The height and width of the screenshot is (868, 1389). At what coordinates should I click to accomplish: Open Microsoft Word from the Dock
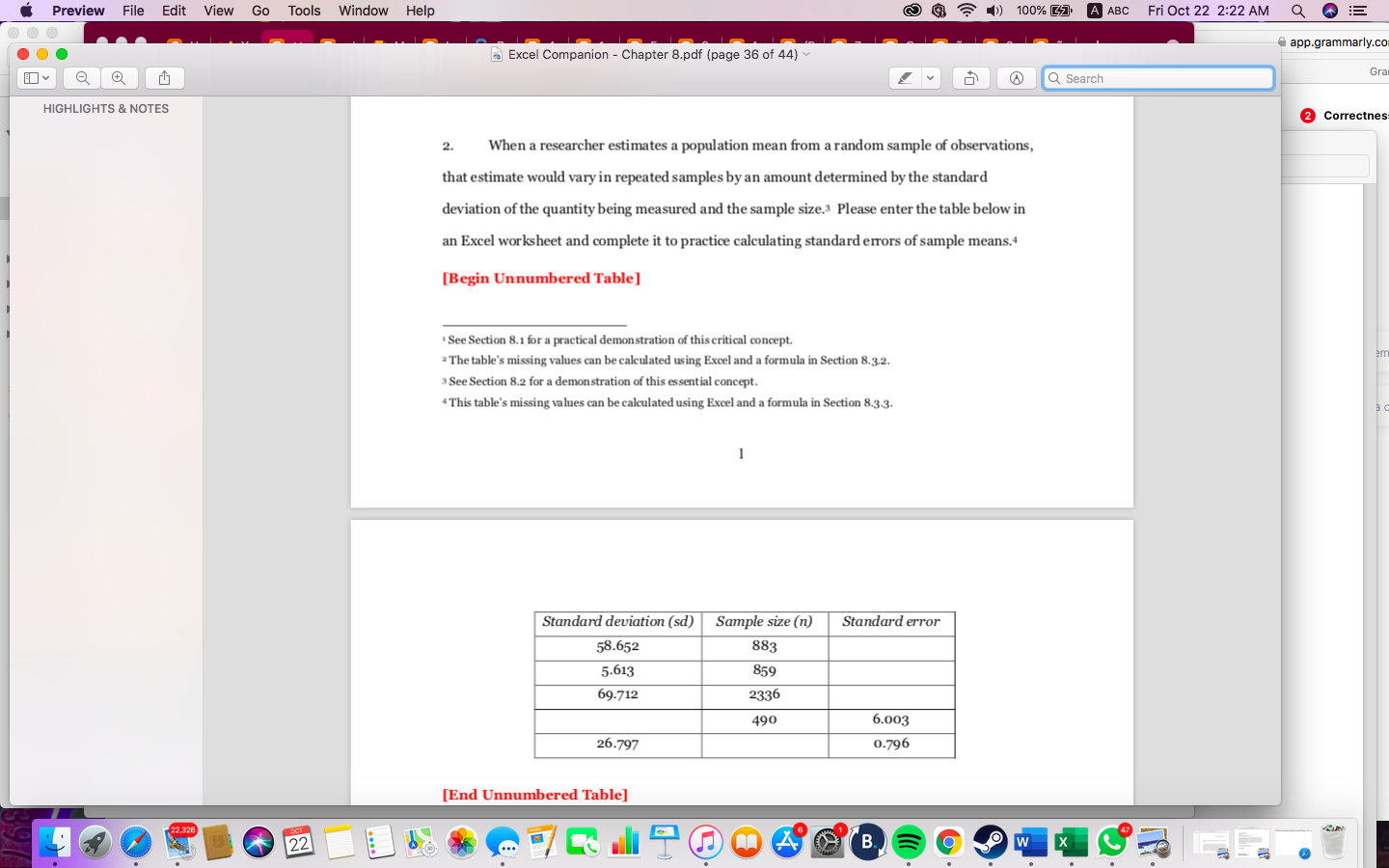[1029, 841]
